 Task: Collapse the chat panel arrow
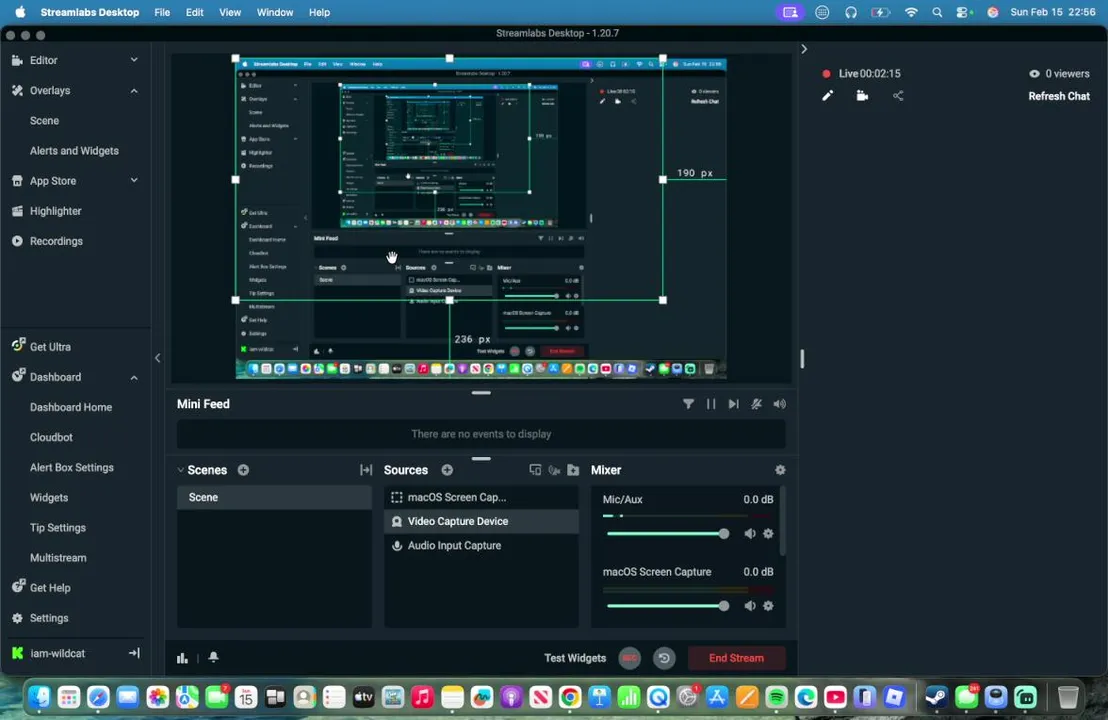coord(803,49)
